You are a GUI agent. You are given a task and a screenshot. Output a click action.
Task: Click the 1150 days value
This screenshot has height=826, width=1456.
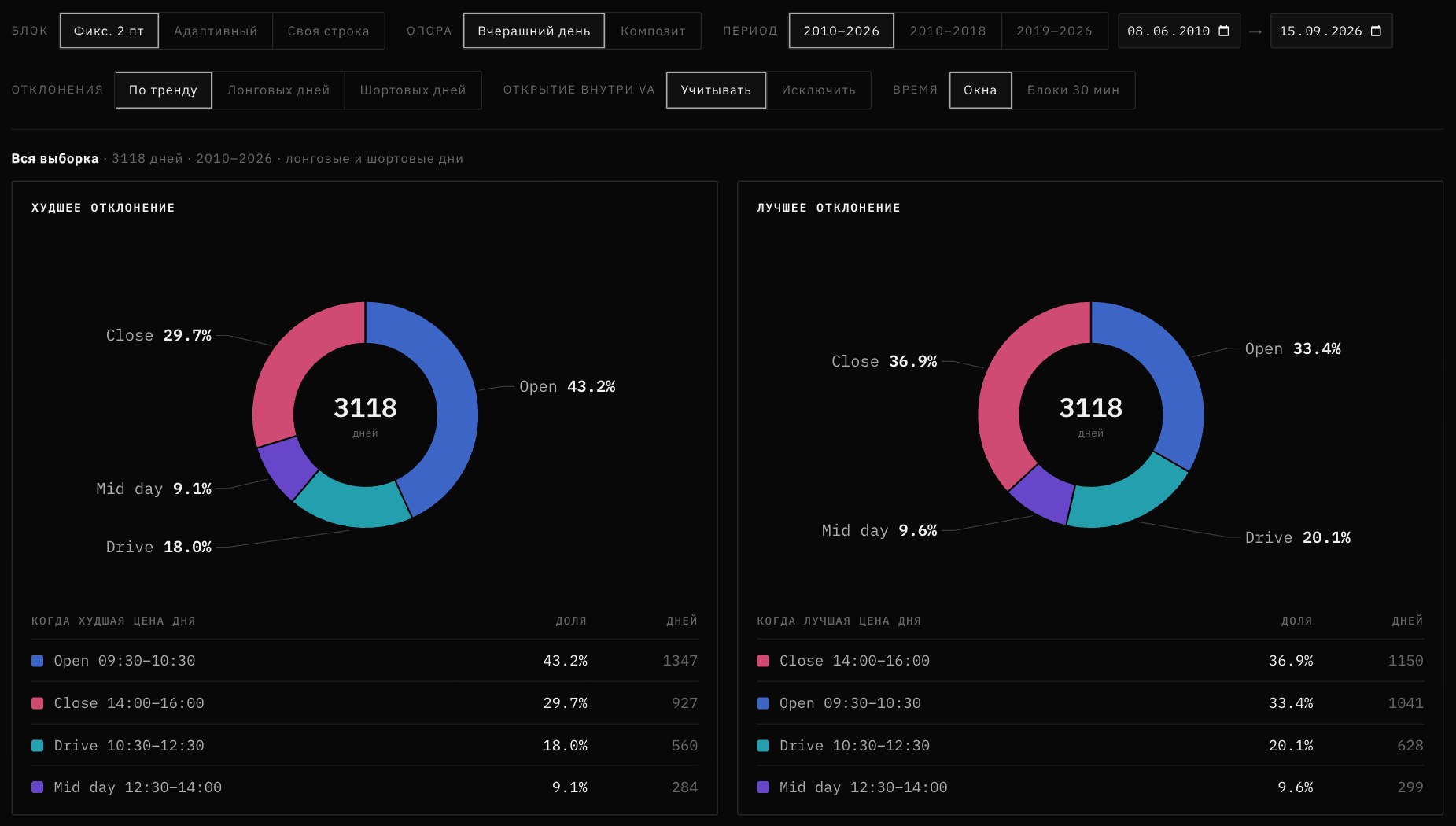pos(1406,661)
